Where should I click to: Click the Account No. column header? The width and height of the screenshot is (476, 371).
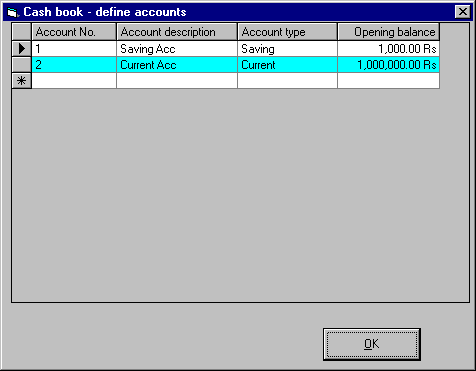[x=74, y=32]
